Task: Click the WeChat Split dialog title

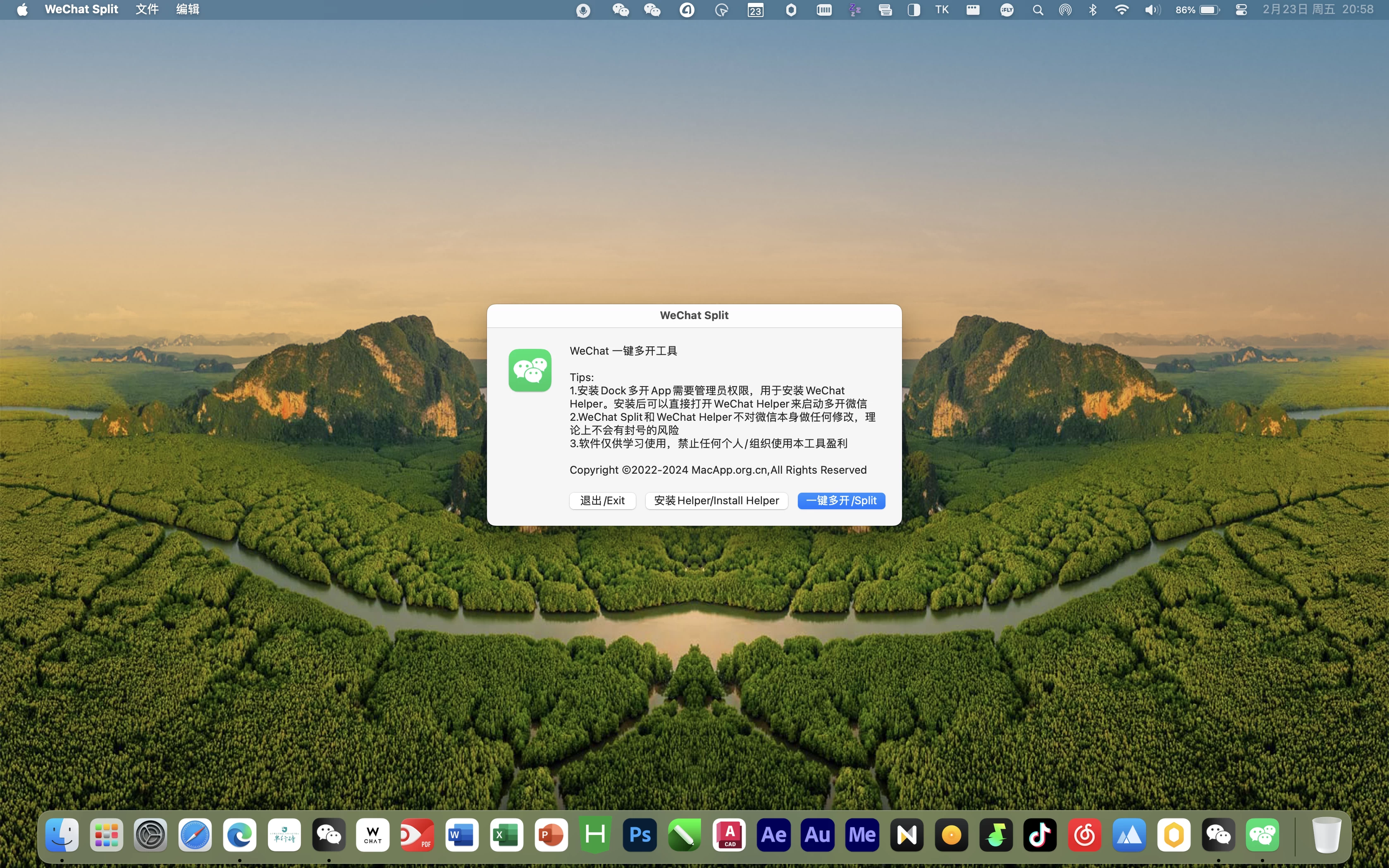Action: (694, 315)
